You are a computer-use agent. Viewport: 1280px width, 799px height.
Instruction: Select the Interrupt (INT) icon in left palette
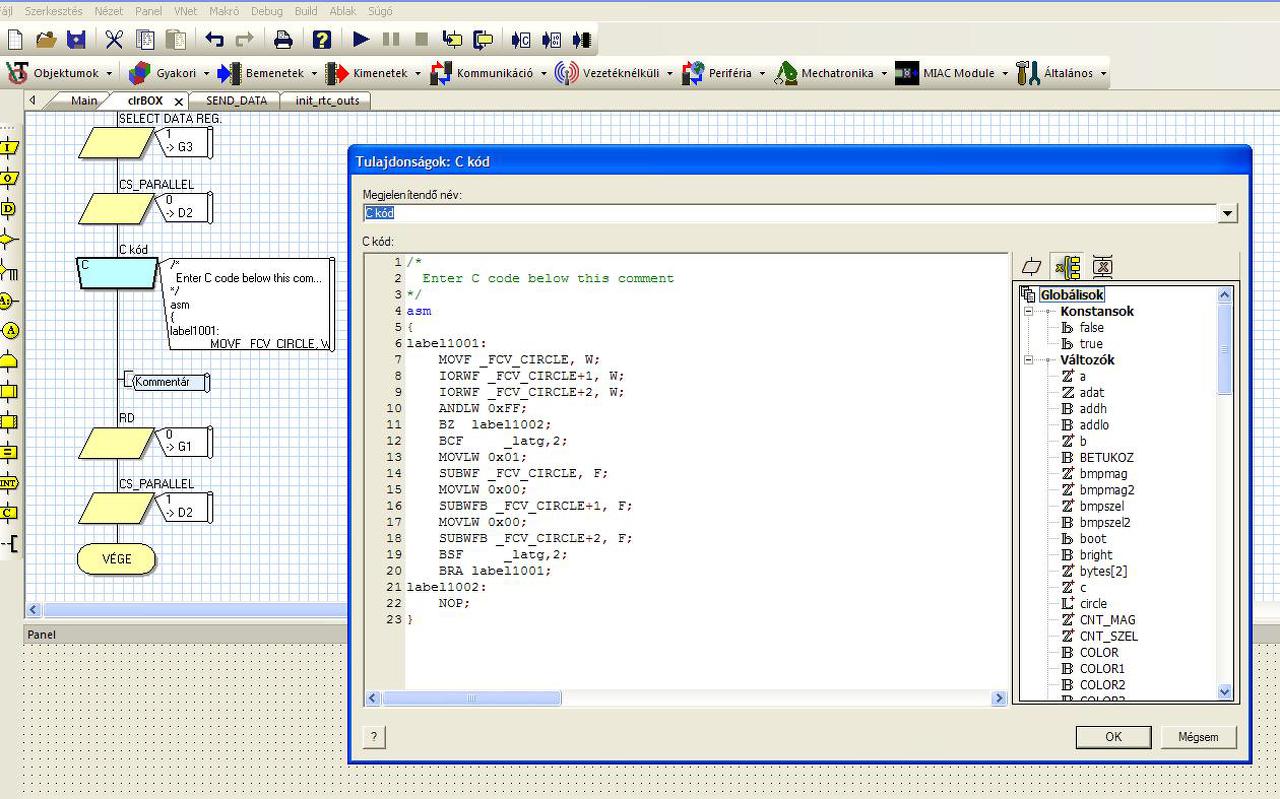pos(8,482)
